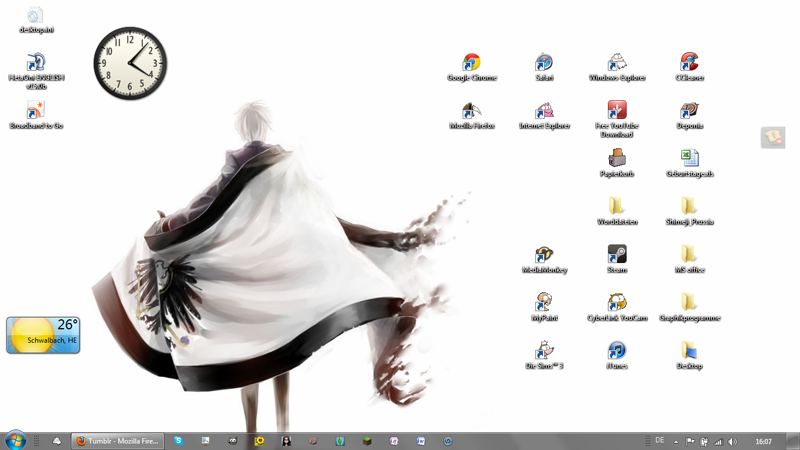The width and height of the screenshot is (800, 450).
Task: Click the Skype icon in the taskbar
Action: 179,441
